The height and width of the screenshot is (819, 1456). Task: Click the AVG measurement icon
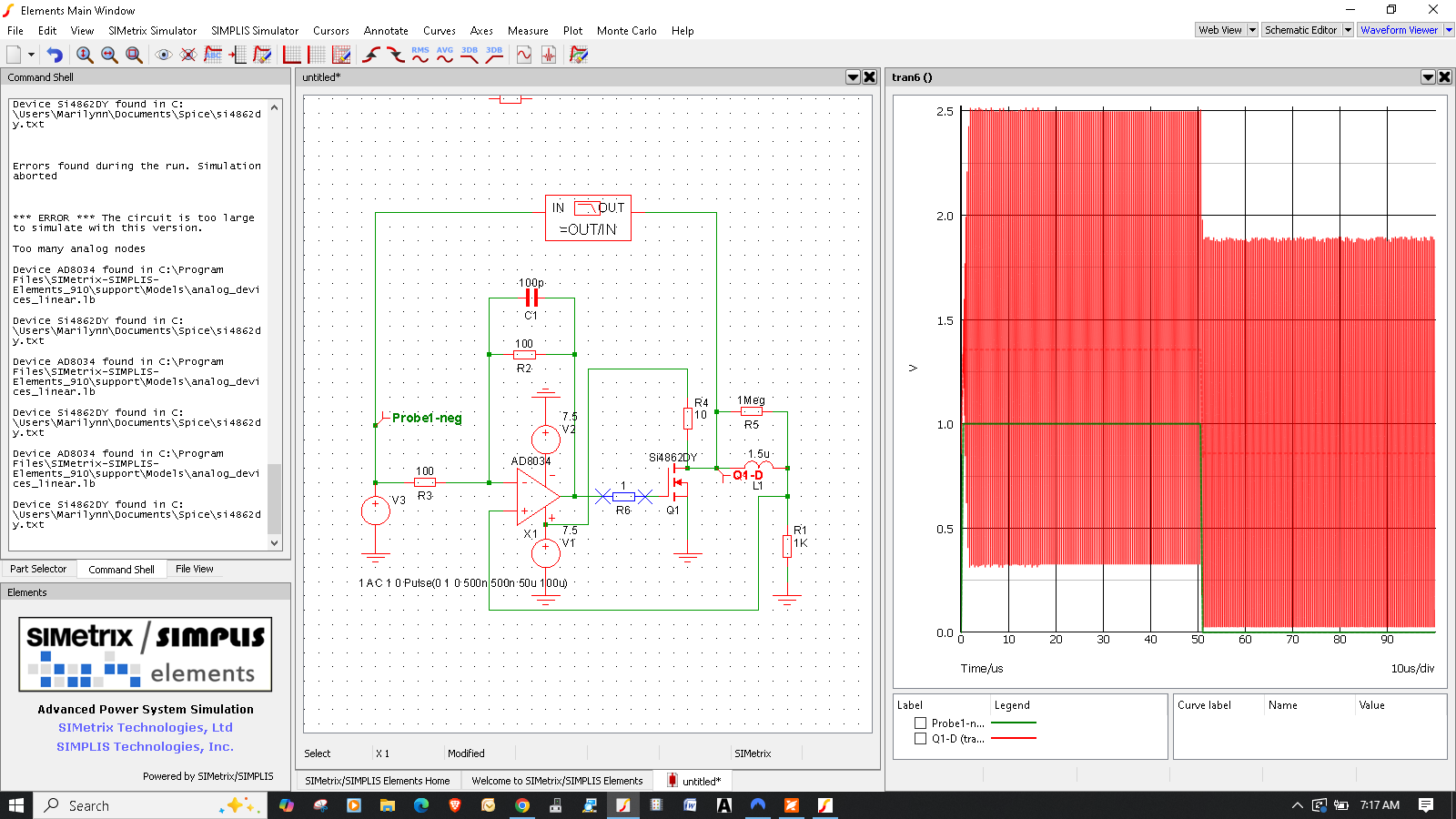[445, 55]
